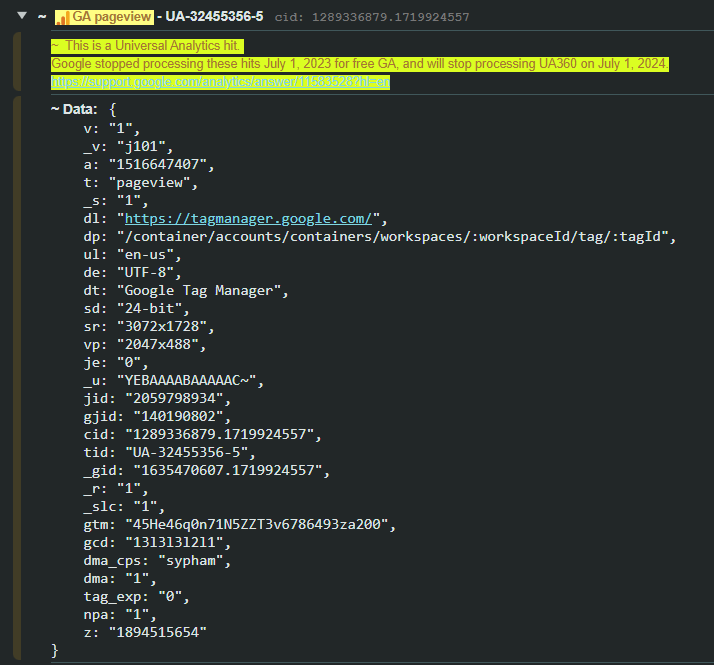
Task: Select the dma: "1" row
Action: (x=120, y=578)
